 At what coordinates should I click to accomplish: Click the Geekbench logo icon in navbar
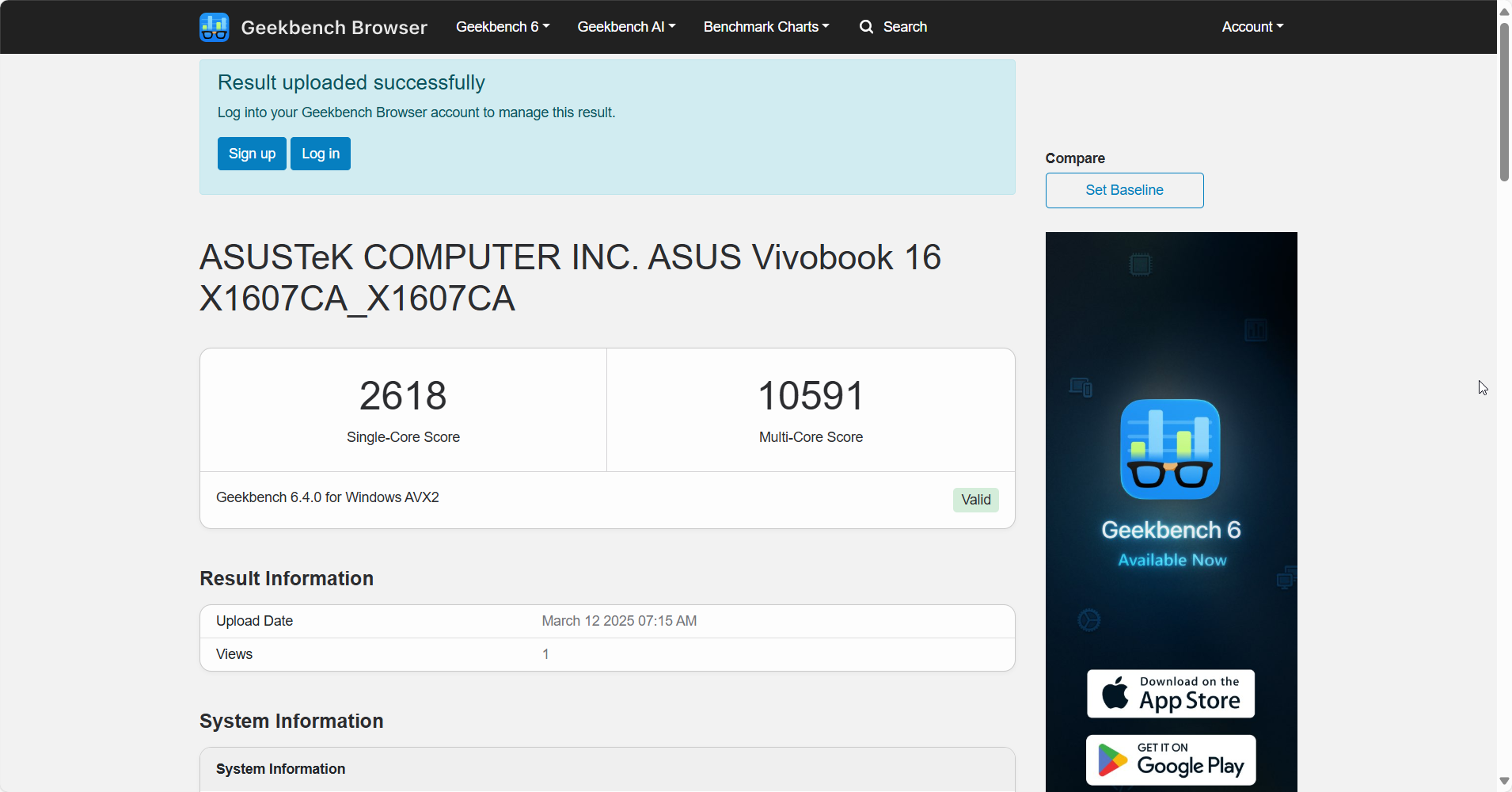coord(215,27)
